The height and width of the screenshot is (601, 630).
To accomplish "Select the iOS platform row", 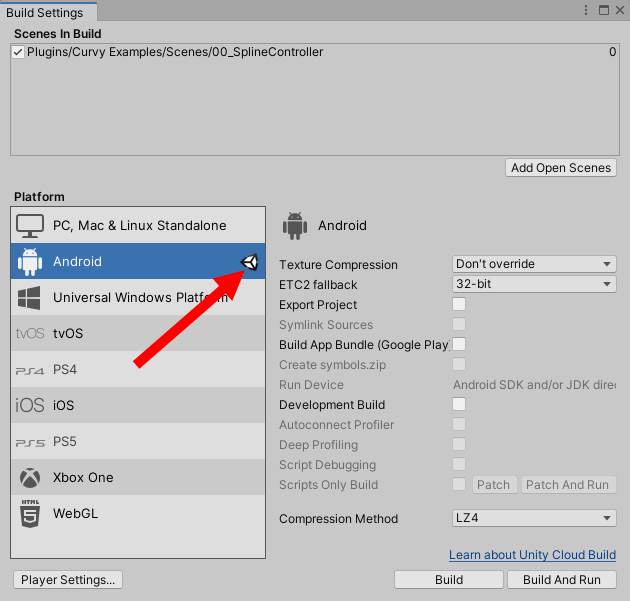I will click(x=138, y=405).
